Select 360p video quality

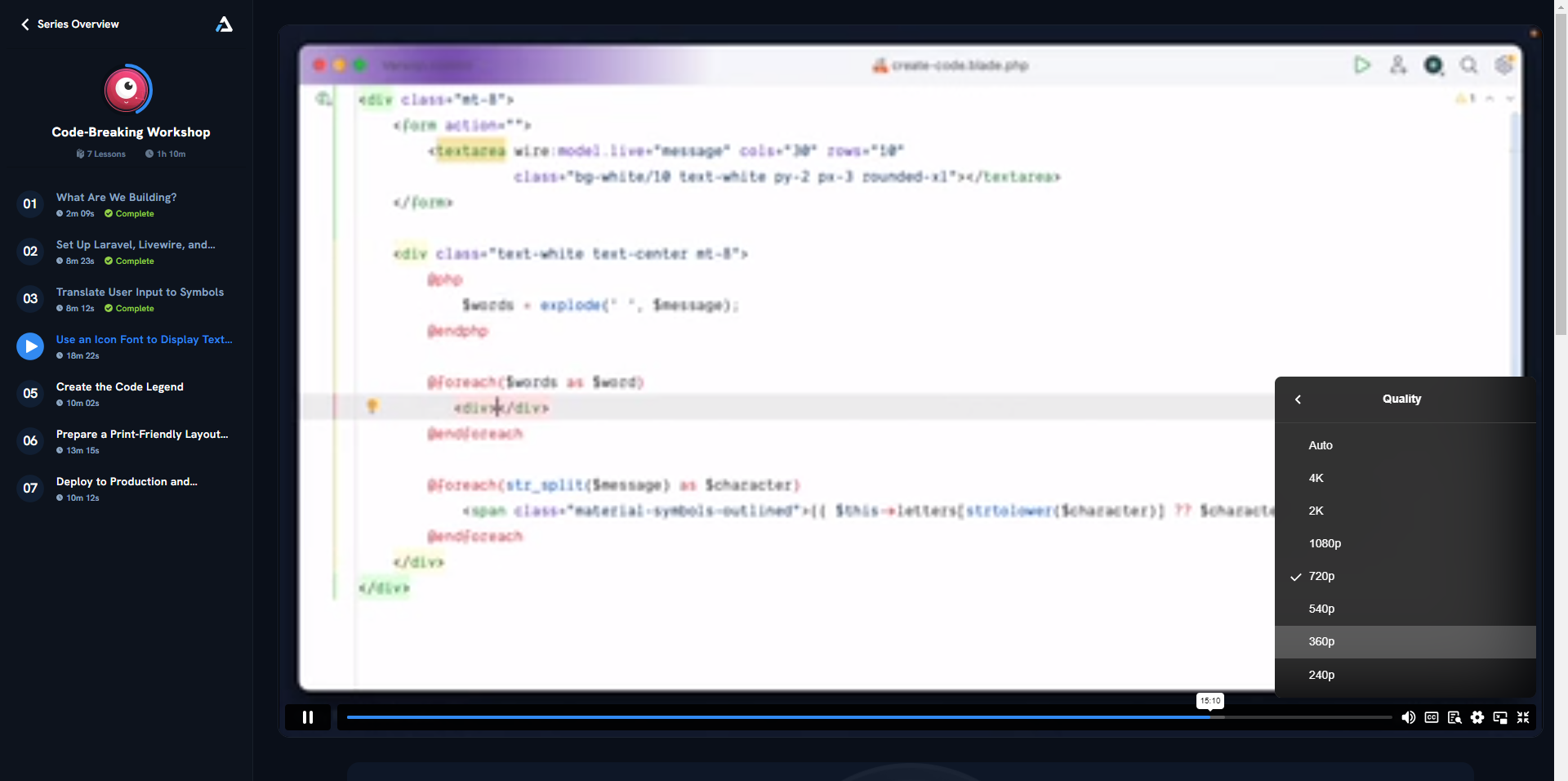tap(1405, 642)
